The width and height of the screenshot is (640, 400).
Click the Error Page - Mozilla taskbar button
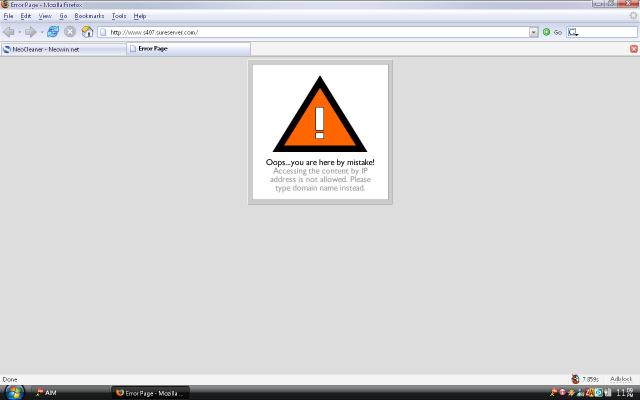coord(151,393)
